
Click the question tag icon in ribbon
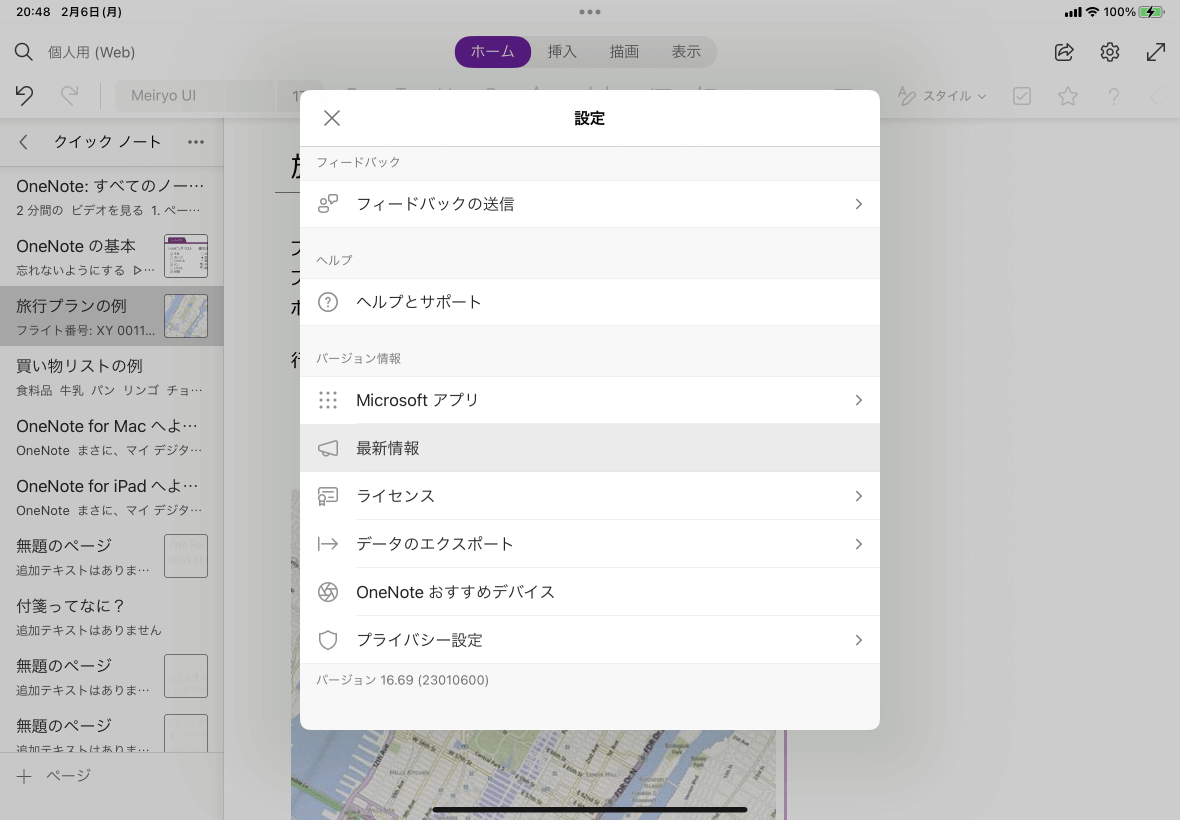coord(1114,96)
